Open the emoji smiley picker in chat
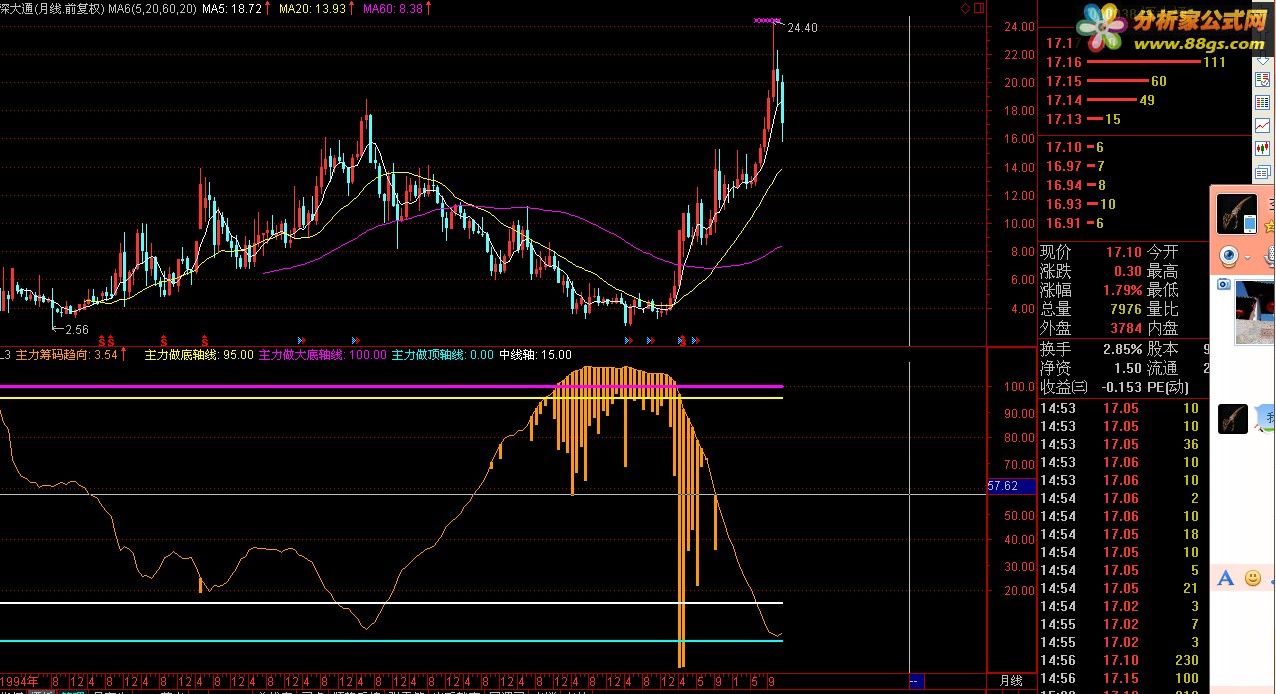This screenshot has height=694, width=1276. (1252, 578)
